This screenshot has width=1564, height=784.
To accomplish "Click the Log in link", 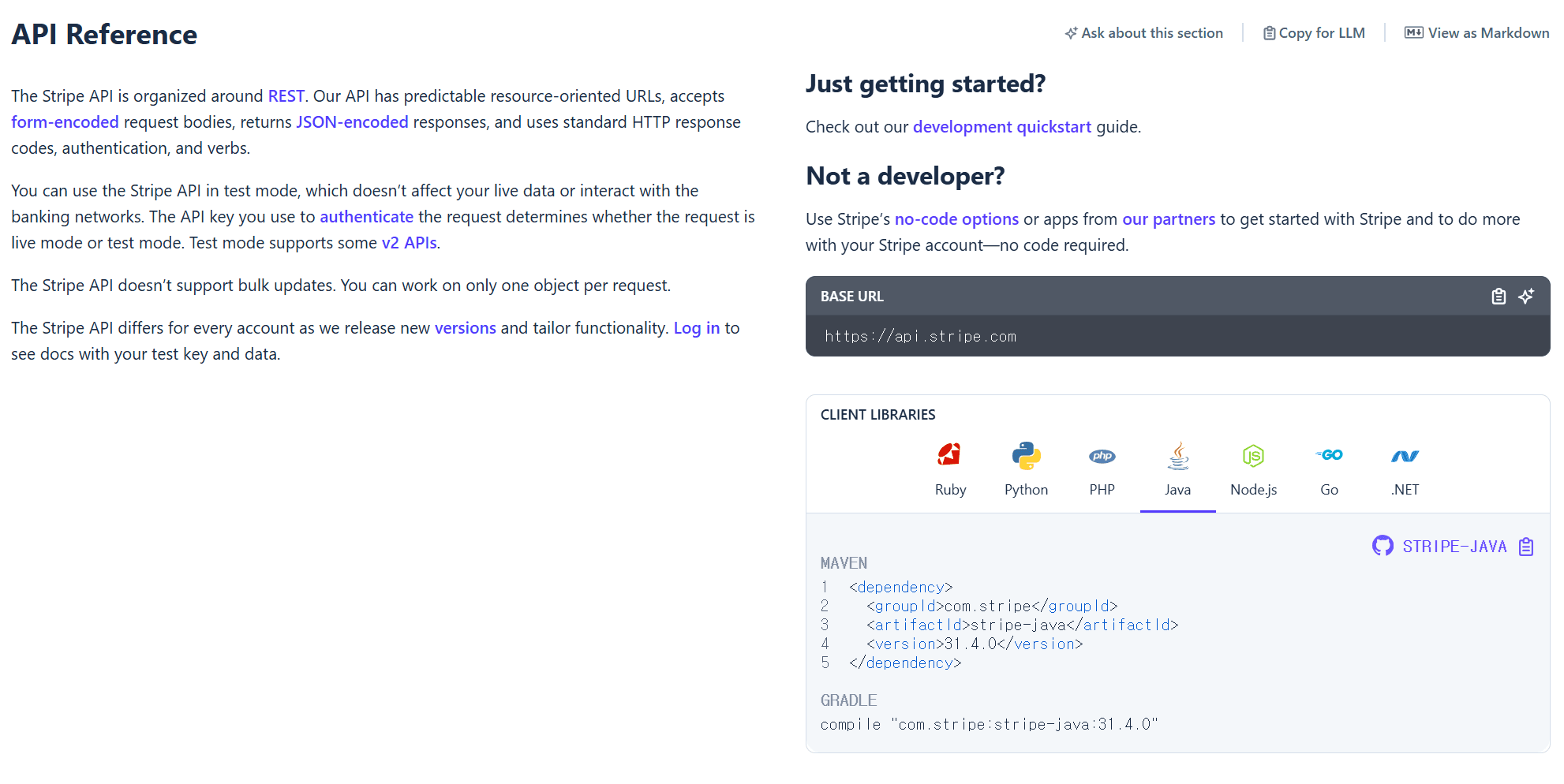I will 696,327.
